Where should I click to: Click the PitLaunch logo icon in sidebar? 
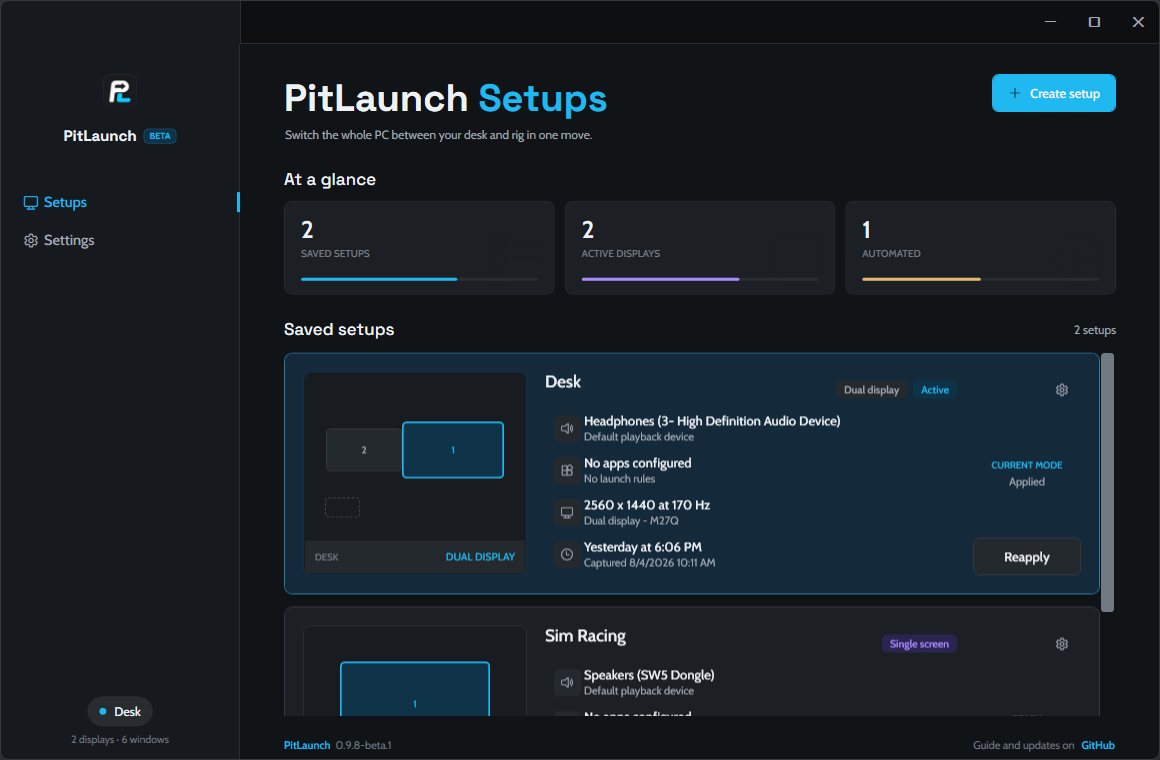pos(120,92)
